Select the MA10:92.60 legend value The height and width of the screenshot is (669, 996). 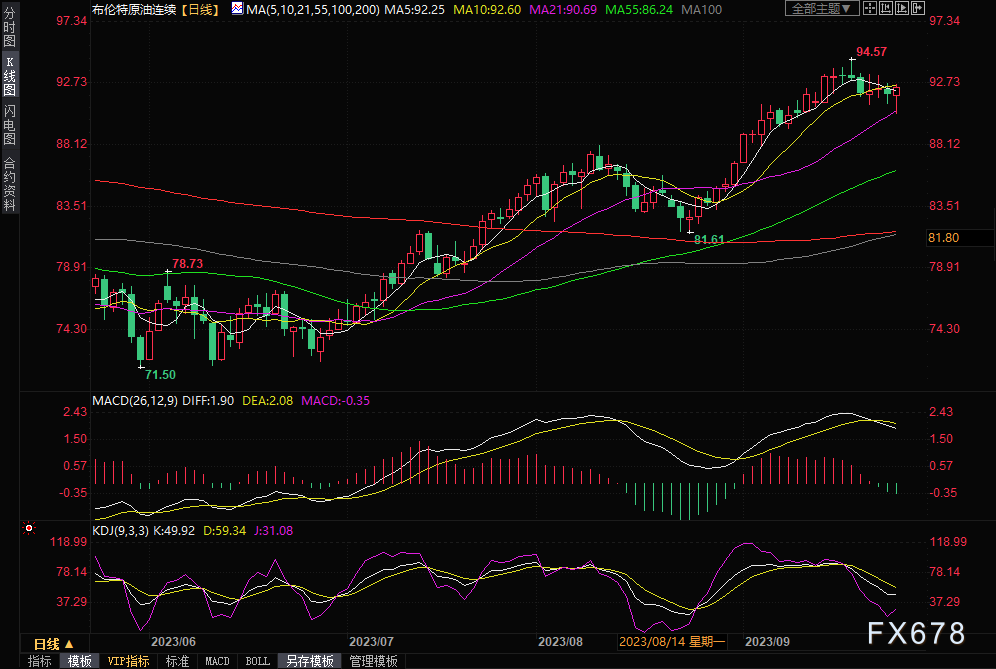tap(487, 10)
